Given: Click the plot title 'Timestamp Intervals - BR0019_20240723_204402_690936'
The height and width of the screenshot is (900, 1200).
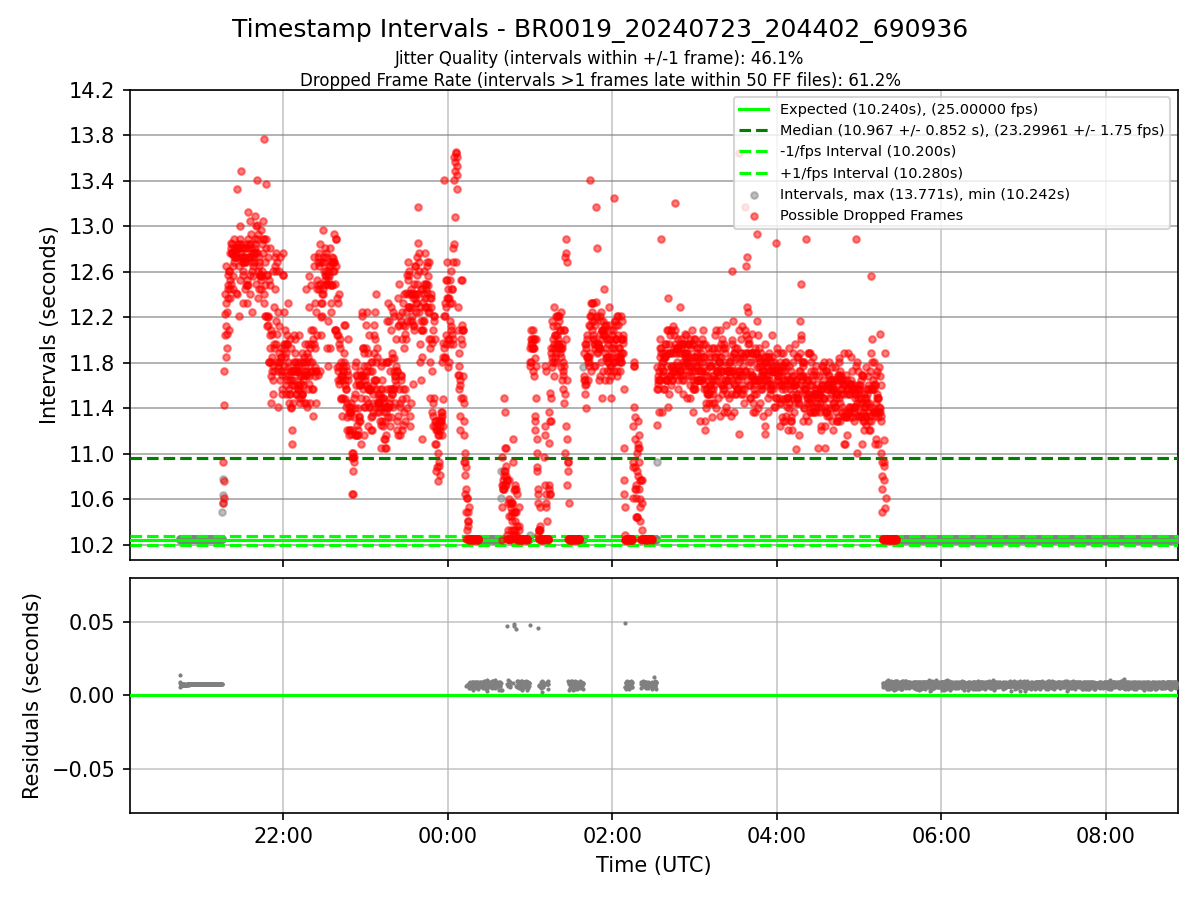Looking at the screenshot, I should coord(600,29).
